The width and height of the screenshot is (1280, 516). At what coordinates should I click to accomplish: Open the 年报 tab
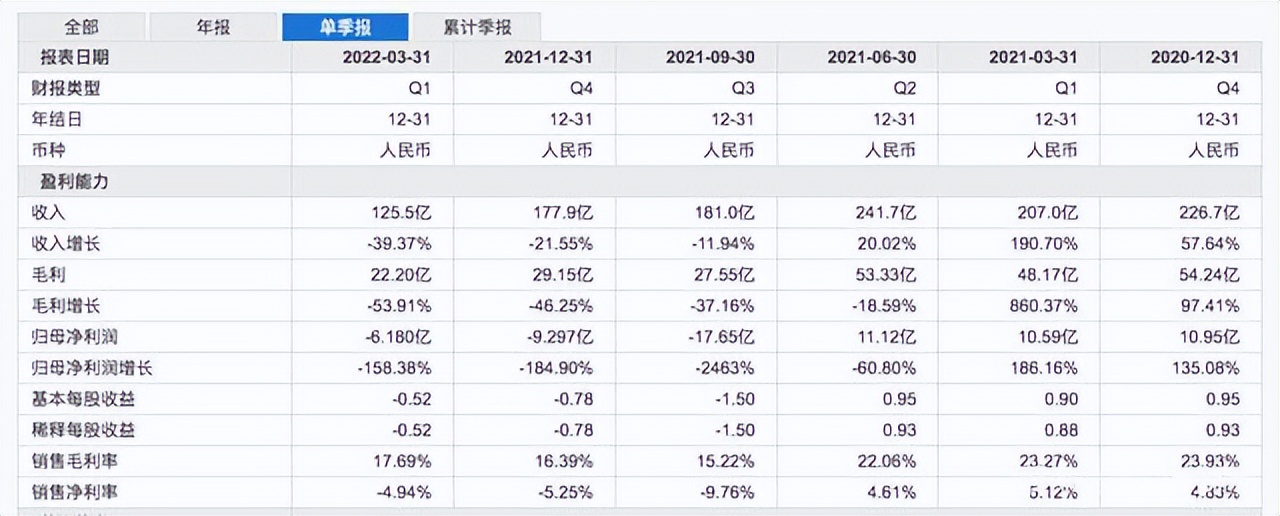click(x=213, y=27)
